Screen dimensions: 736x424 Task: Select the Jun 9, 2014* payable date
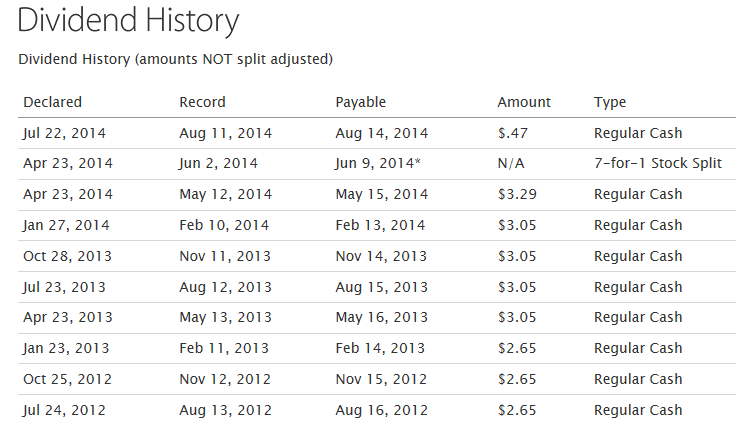pyautogui.click(x=380, y=163)
